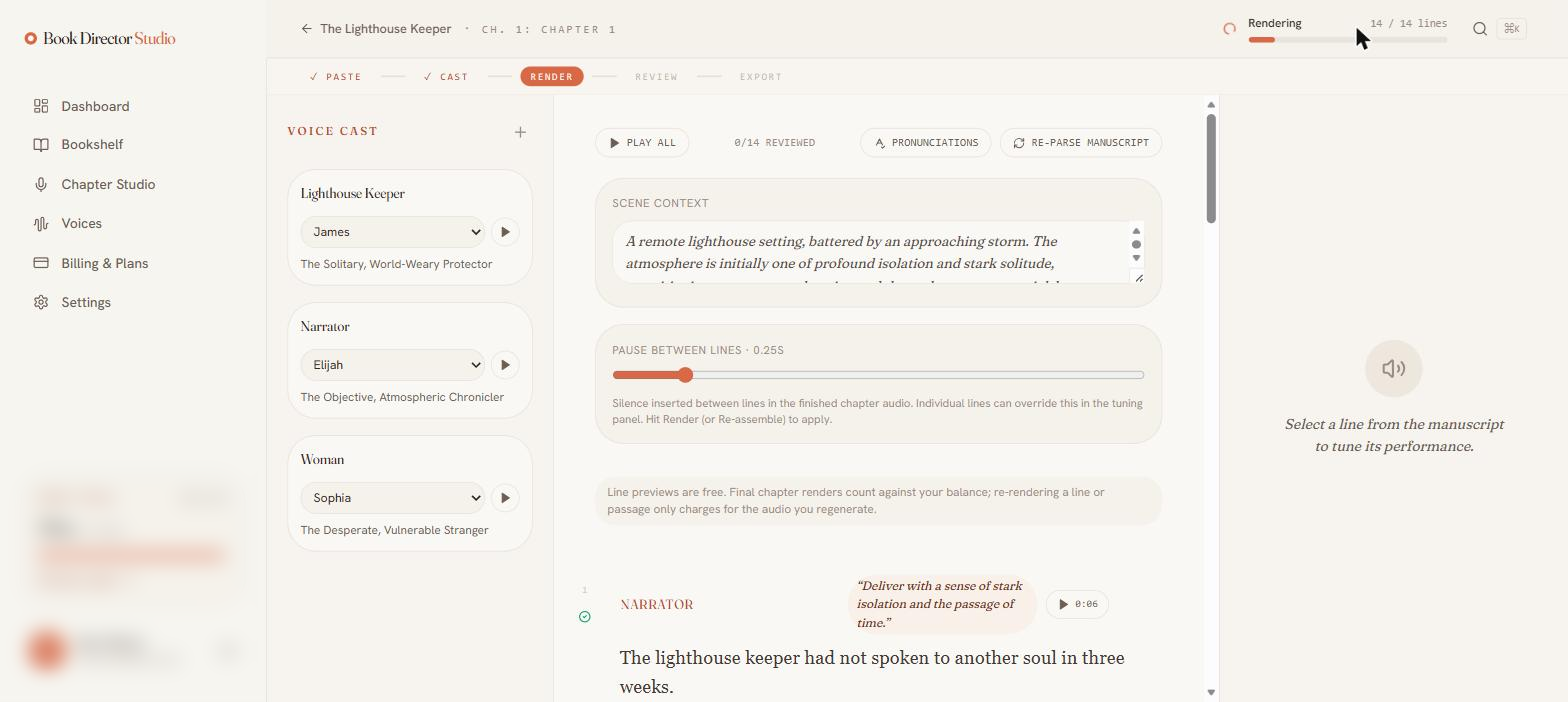
Task: Click the manuscript scrollbar thumb
Action: (1211, 168)
